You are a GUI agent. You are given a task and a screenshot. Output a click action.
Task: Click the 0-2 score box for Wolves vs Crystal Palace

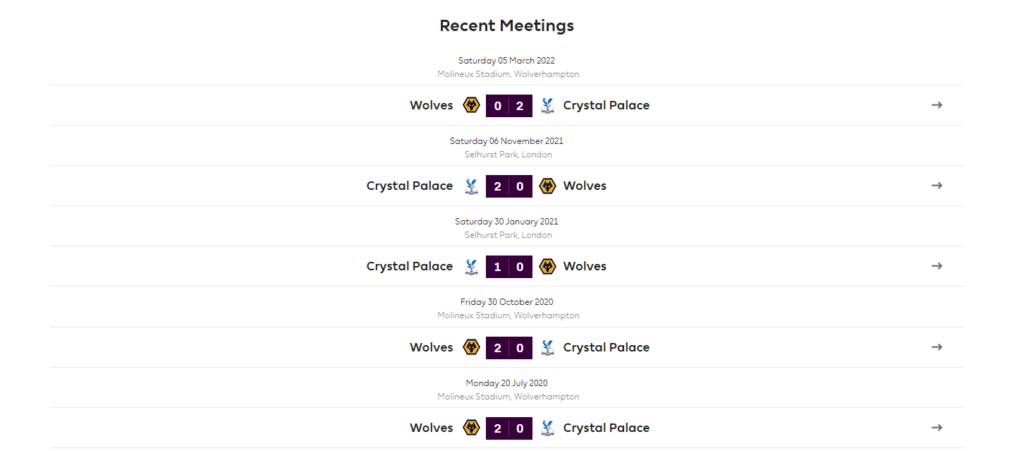[509, 106]
